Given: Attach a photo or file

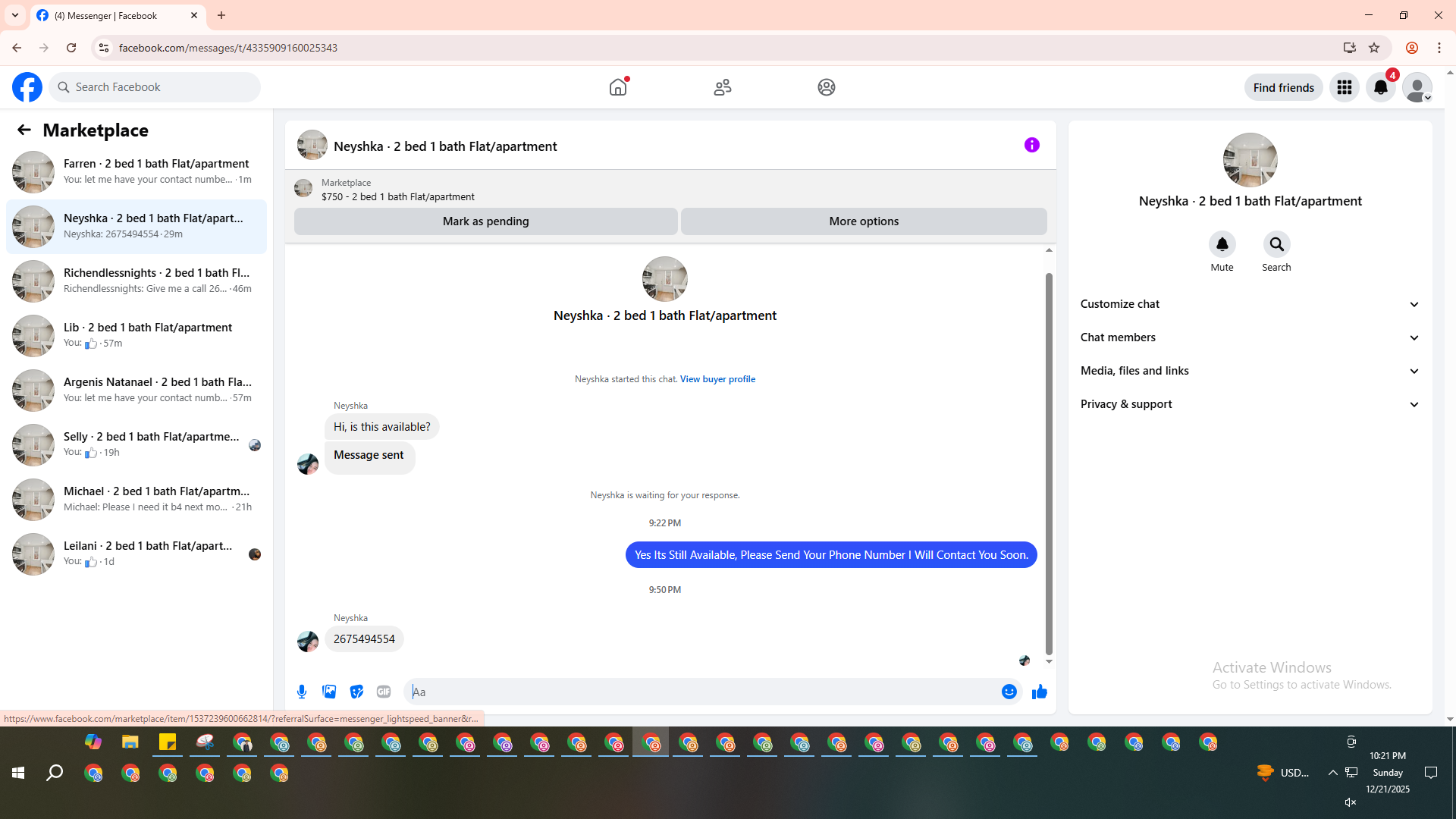Looking at the screenshot, I should click(x=329, y=692).
